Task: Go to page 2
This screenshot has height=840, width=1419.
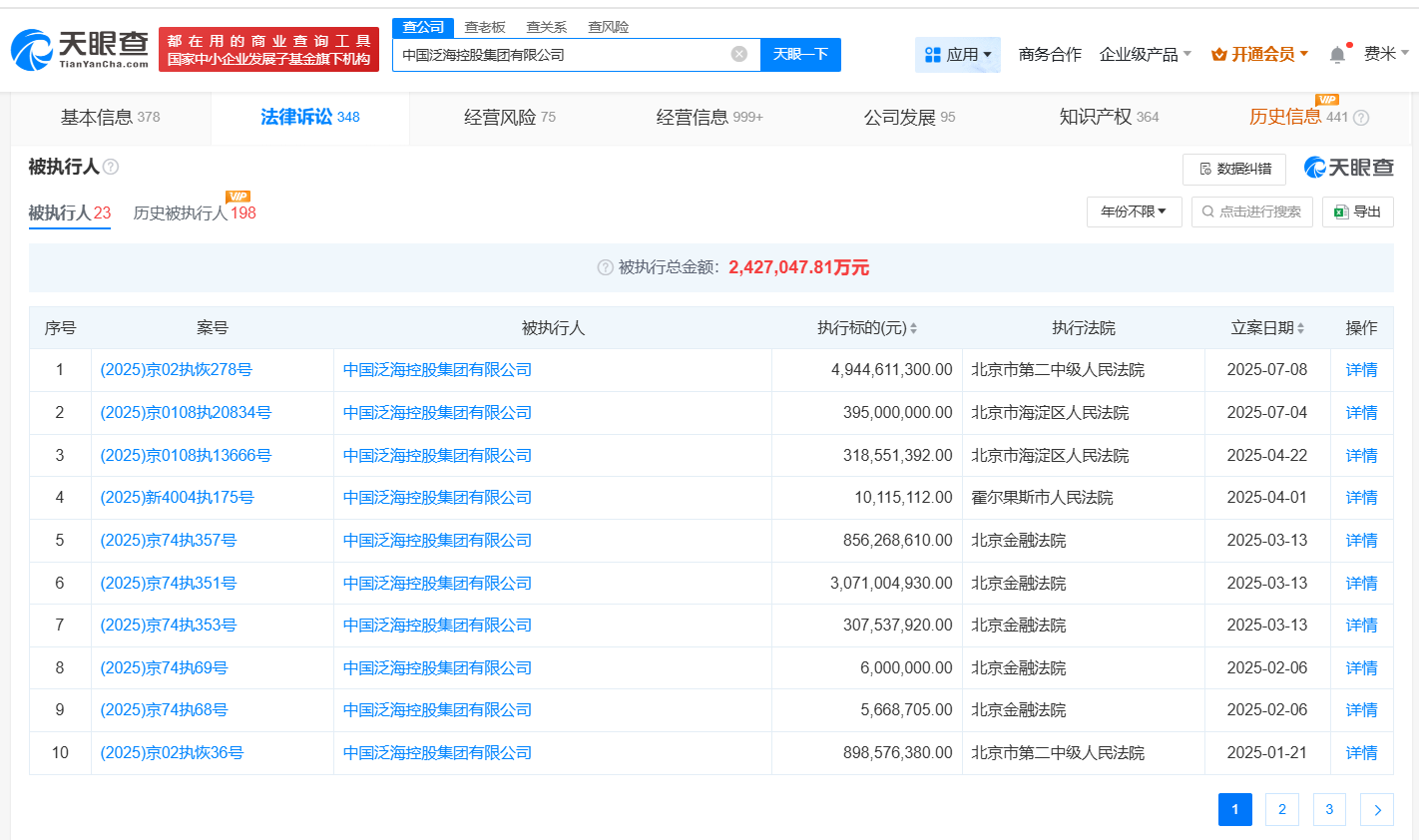Action: click(x=1282, y=809)
